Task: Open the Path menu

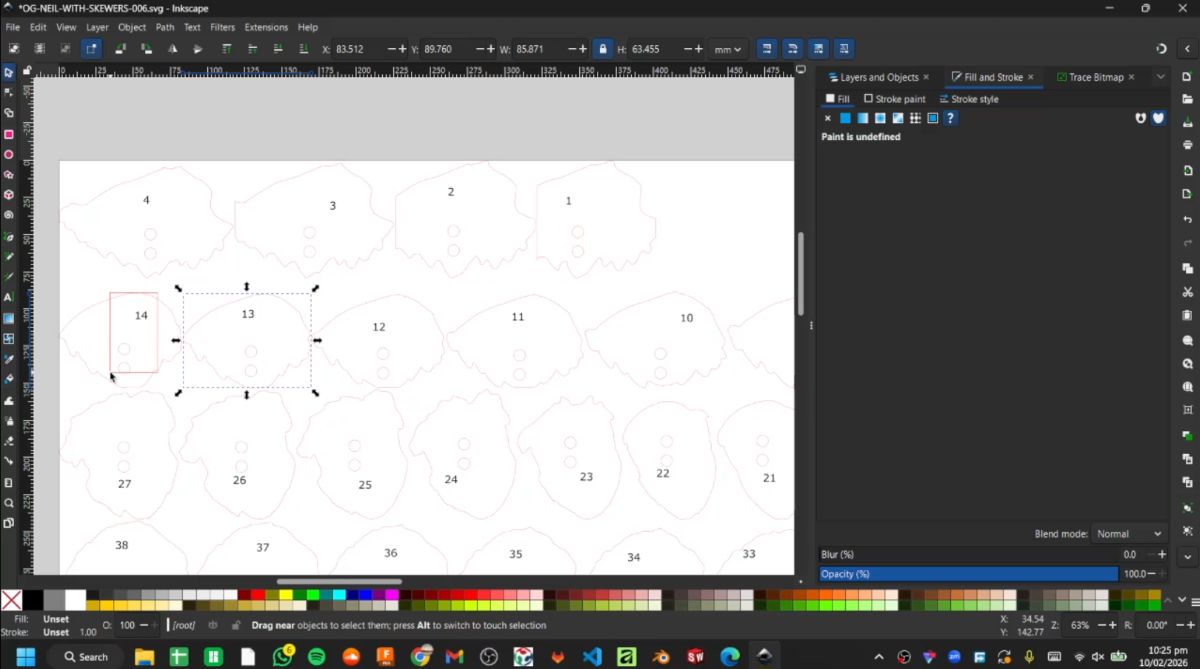Action: [165, 27]
